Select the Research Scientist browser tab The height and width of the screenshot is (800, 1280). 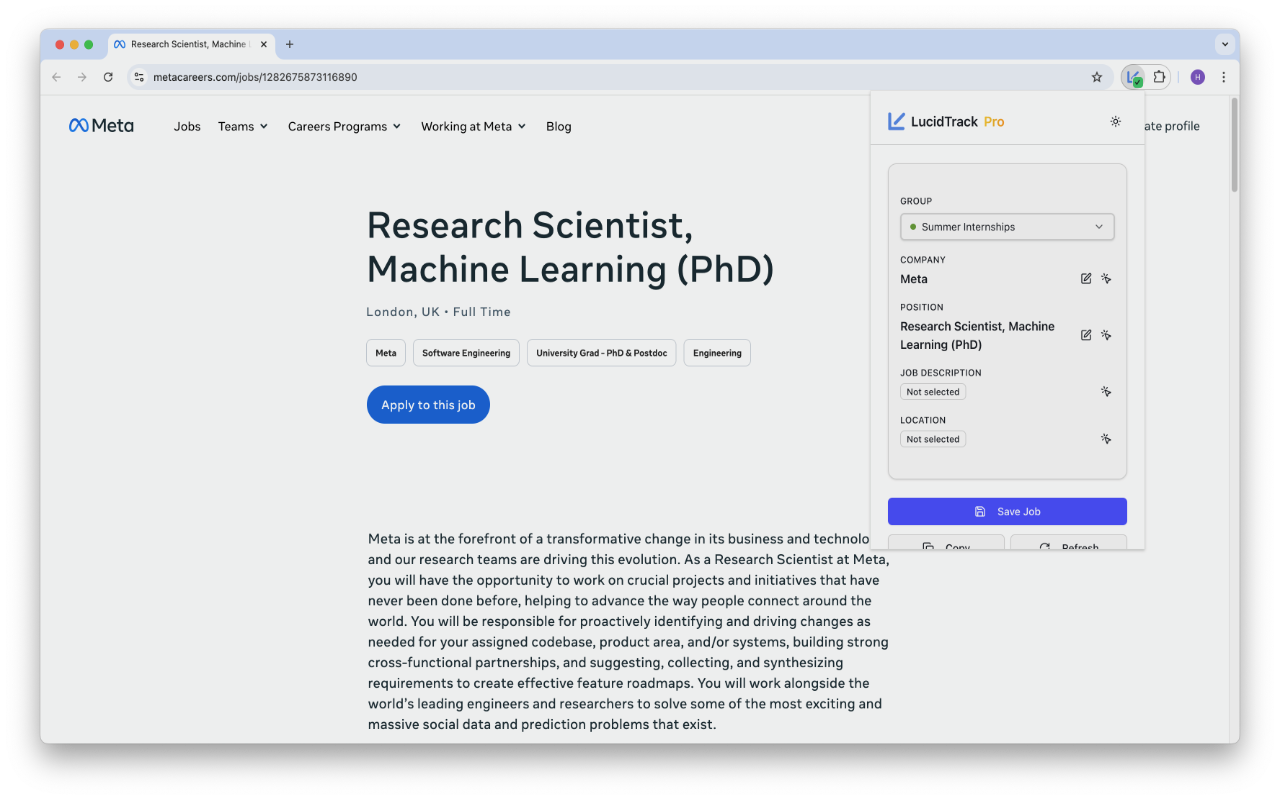pos(185,44)
